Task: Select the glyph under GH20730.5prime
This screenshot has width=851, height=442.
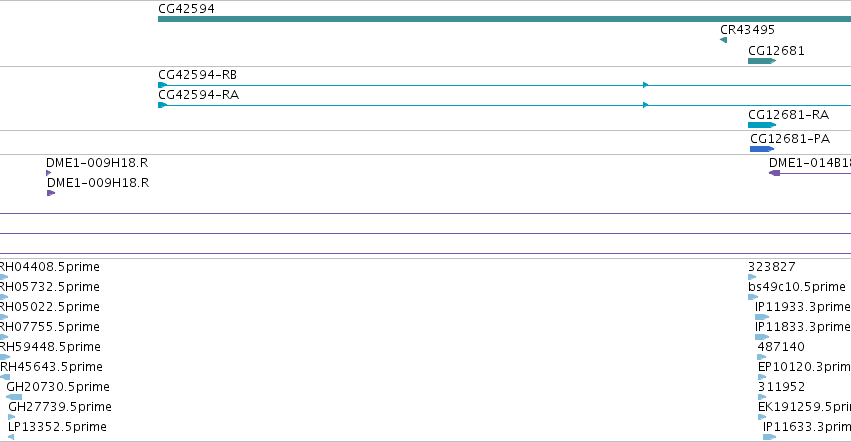Action: click(x=14, y=397)
